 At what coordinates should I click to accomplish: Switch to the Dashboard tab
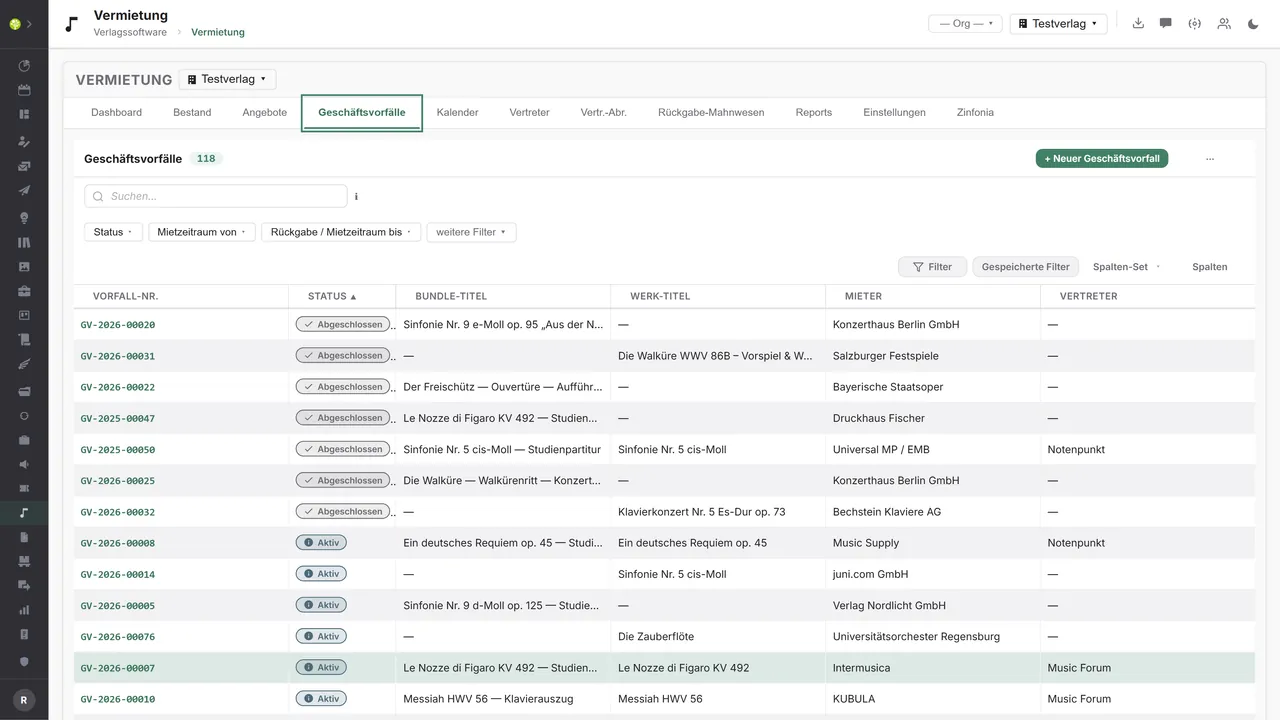tap(117, 112)
